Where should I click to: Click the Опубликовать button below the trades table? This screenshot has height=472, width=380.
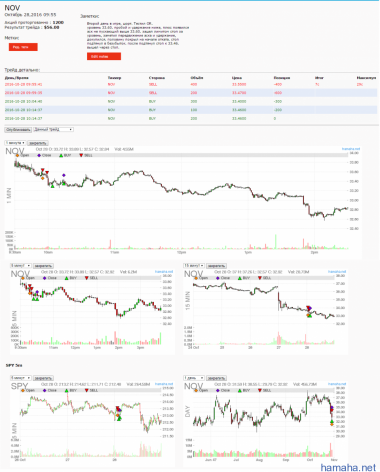click(x=18, y=130)
